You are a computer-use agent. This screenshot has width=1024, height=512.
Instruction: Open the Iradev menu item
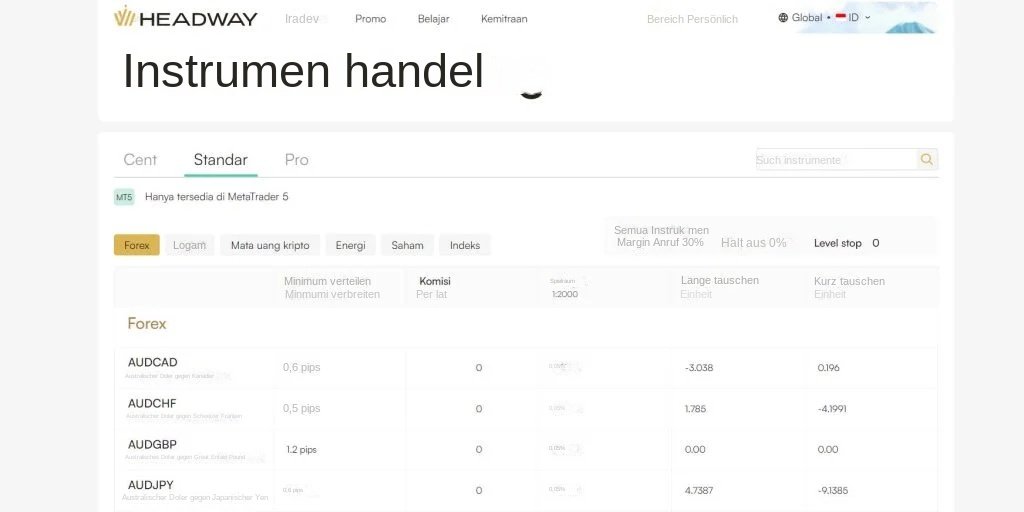pos(302,19)
